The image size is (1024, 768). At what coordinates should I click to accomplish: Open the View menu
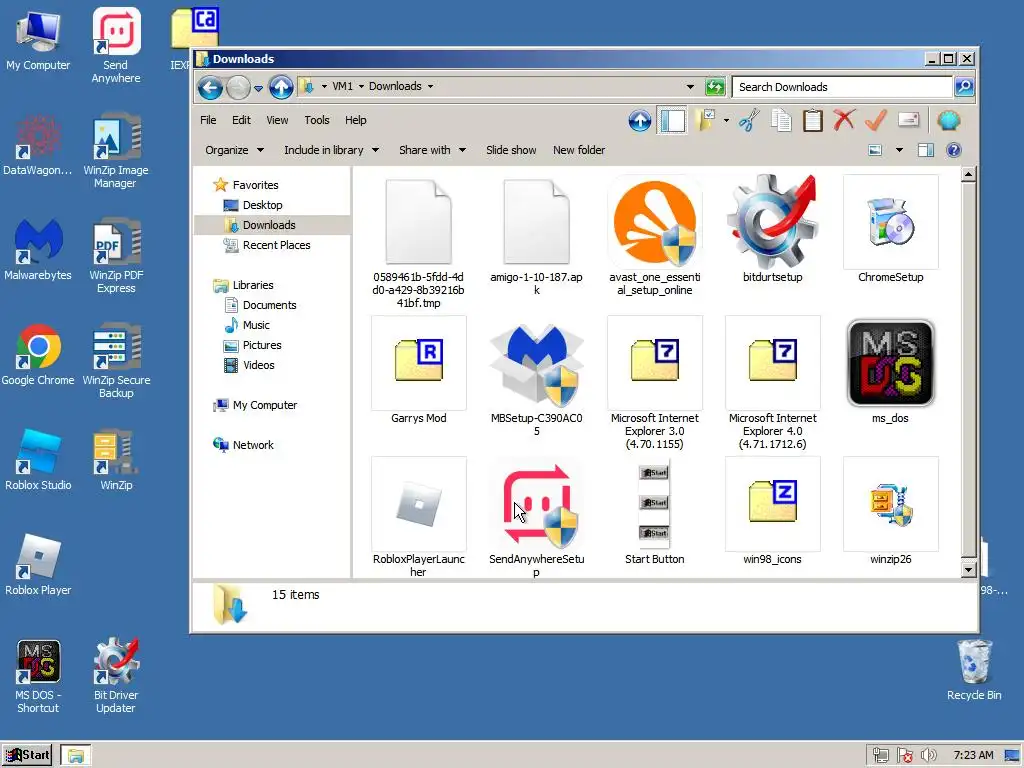(277, 120)
